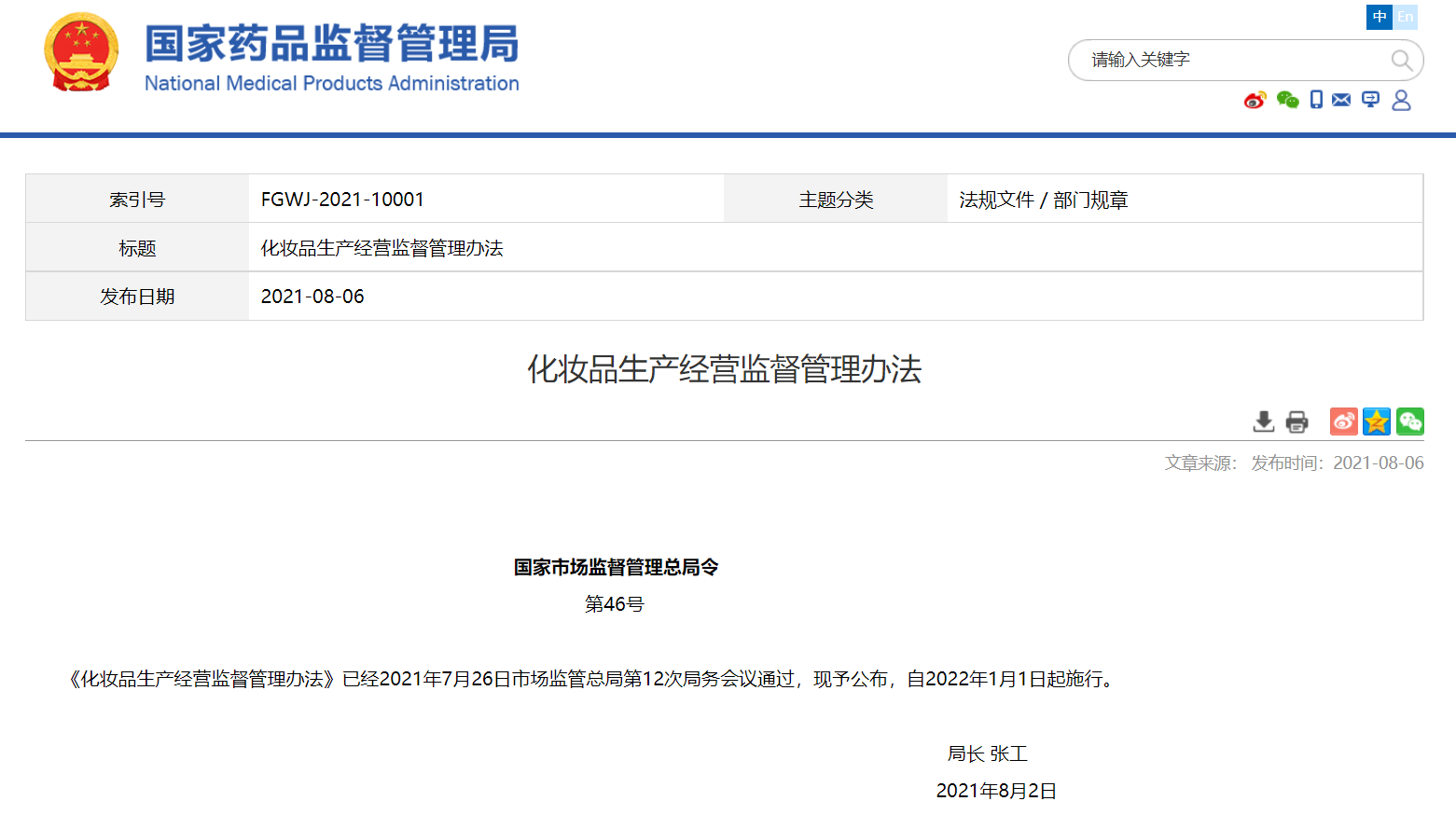
Task: Click the blue envelope email icon
Action: point(1341,100)
